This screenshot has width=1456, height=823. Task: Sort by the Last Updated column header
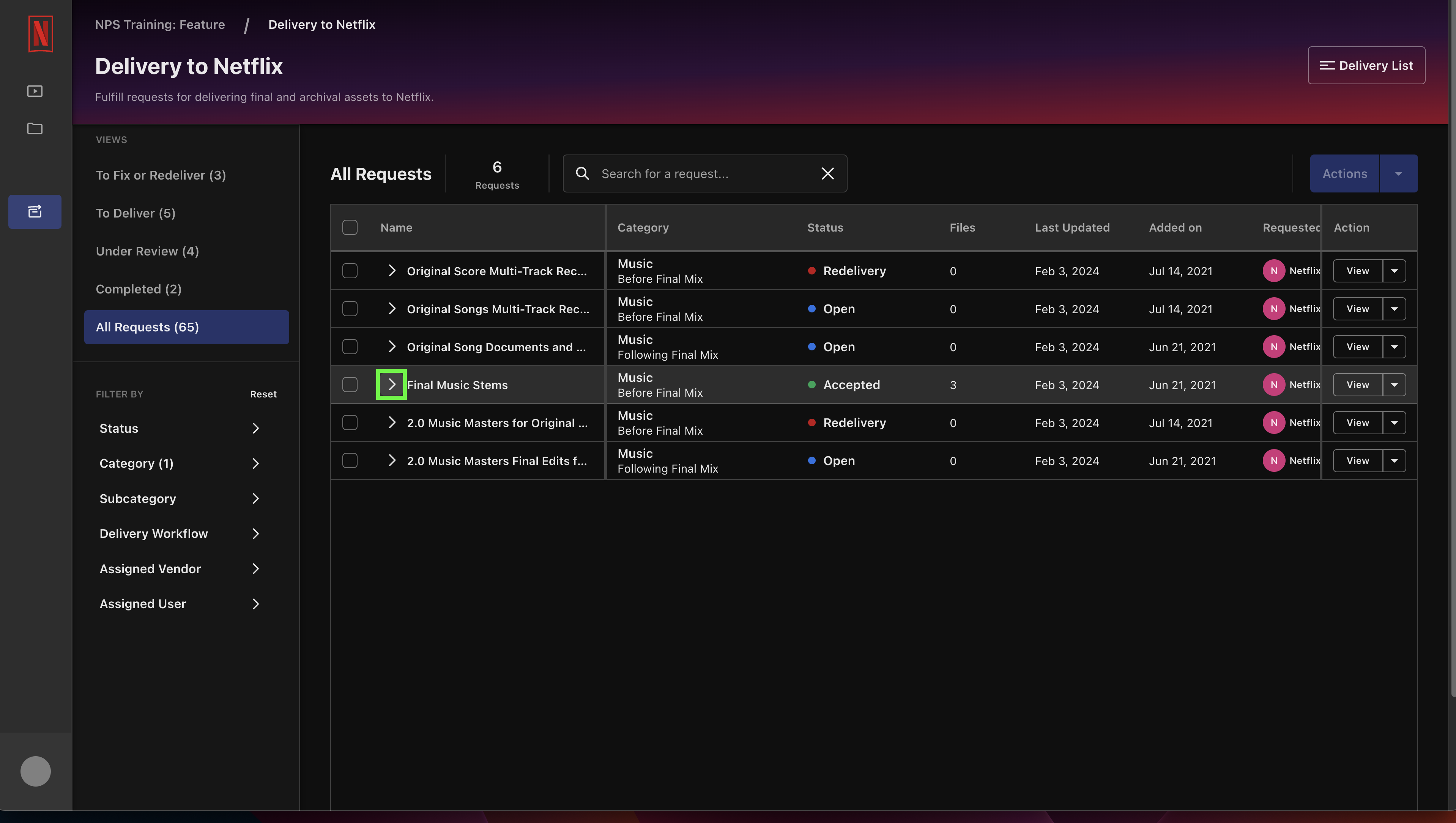(1072, 227)
